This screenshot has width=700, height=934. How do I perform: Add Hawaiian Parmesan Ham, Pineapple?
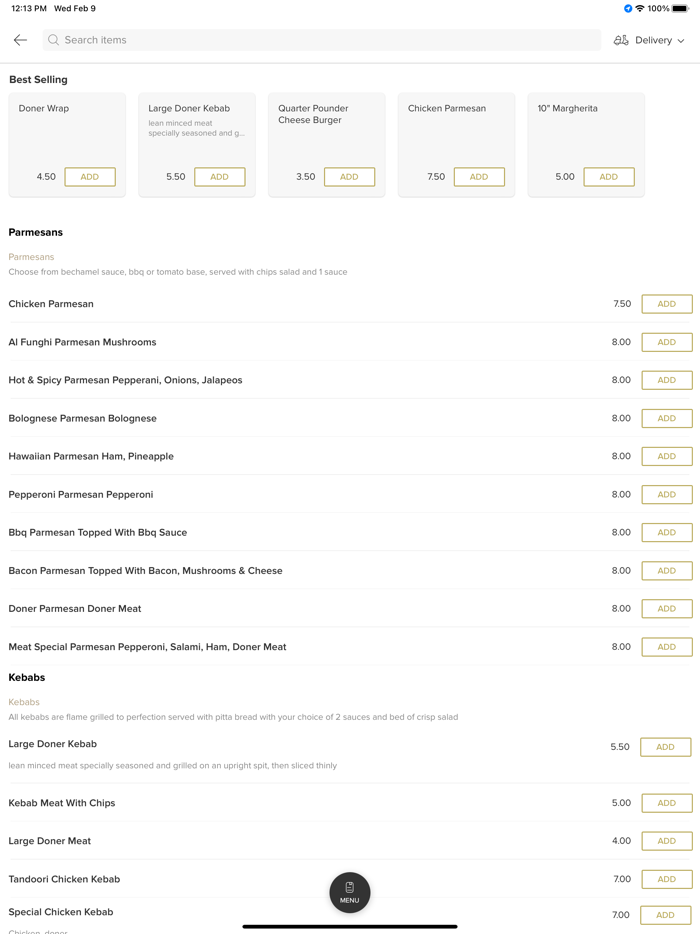pos(667,456)
